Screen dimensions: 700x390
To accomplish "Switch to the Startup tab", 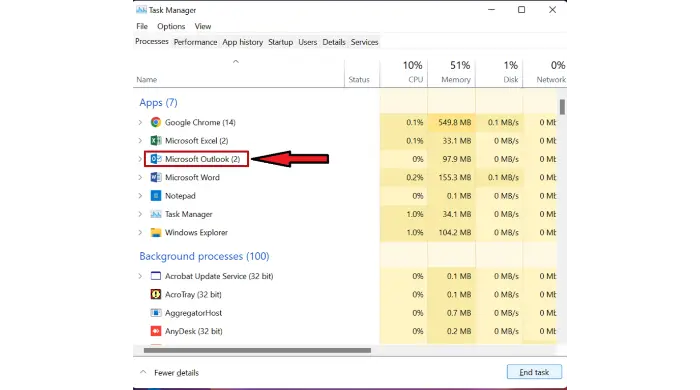I will click(280, 42).
